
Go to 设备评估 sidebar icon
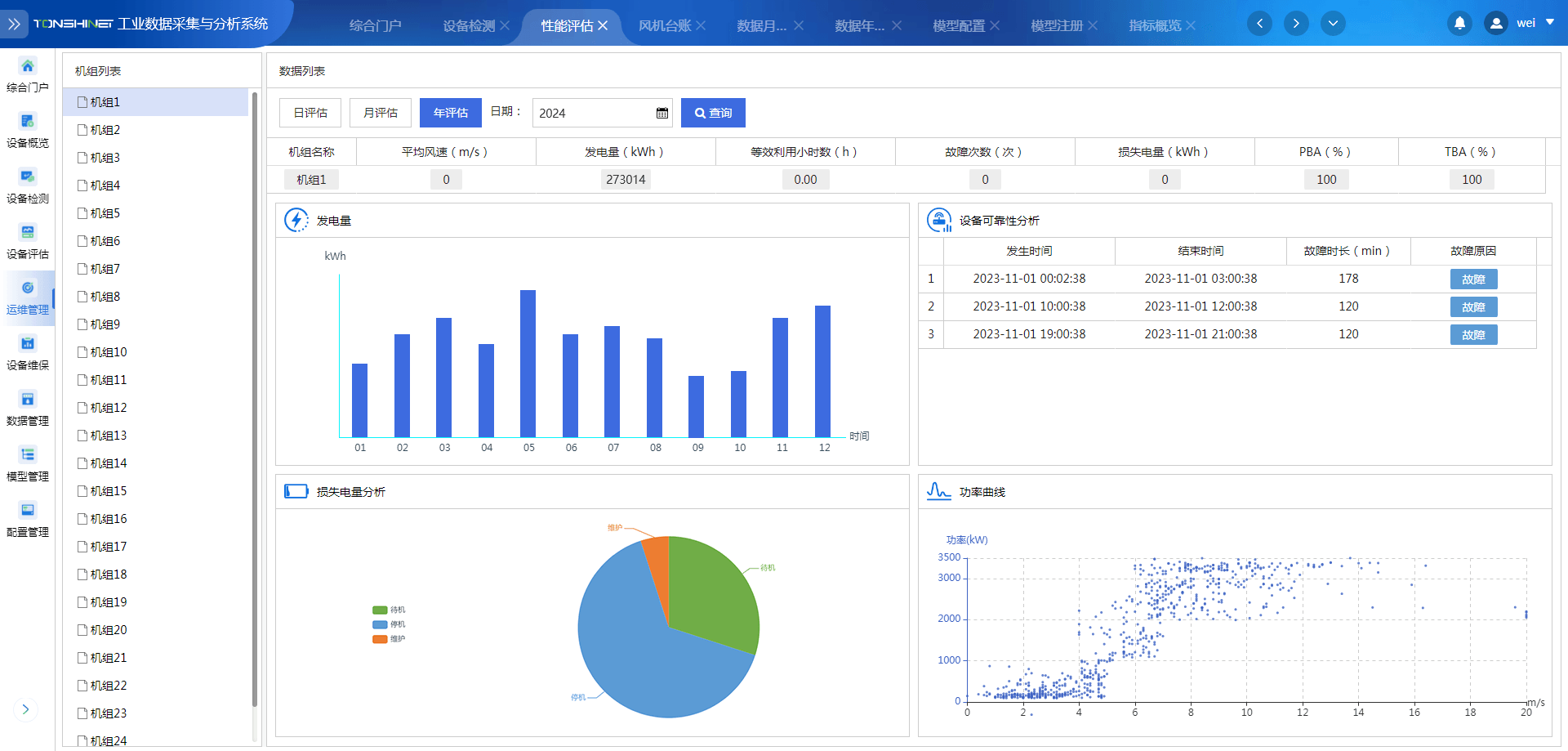28,234
